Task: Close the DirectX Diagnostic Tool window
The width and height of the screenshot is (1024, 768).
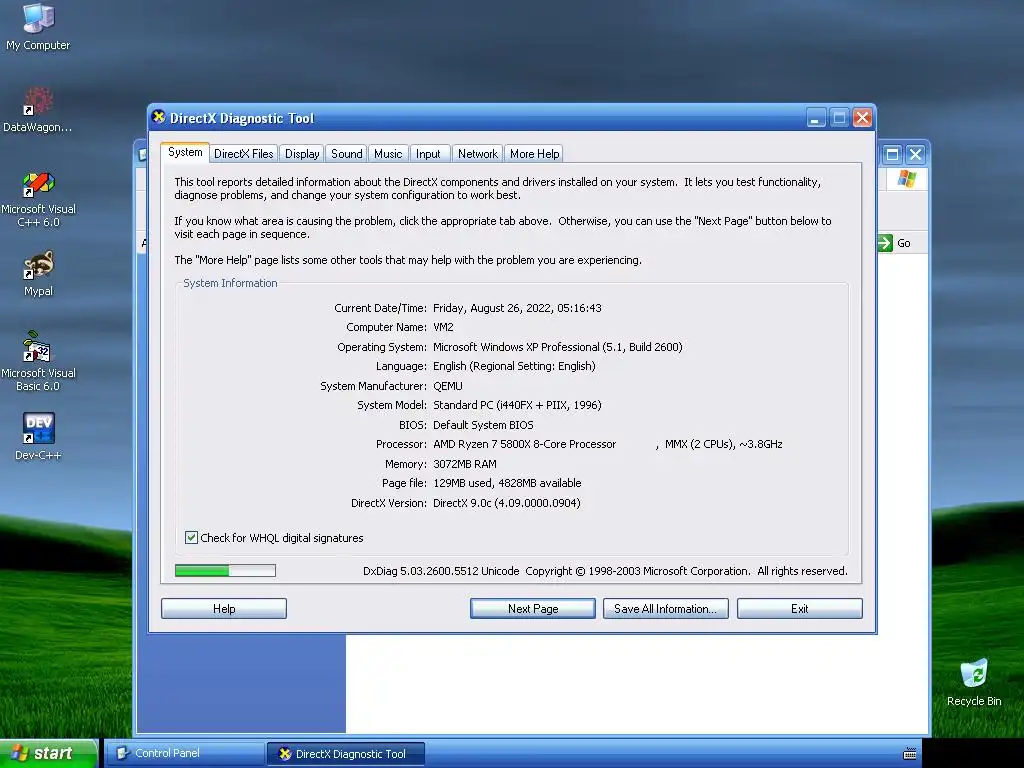Action: tap(862, 118)
